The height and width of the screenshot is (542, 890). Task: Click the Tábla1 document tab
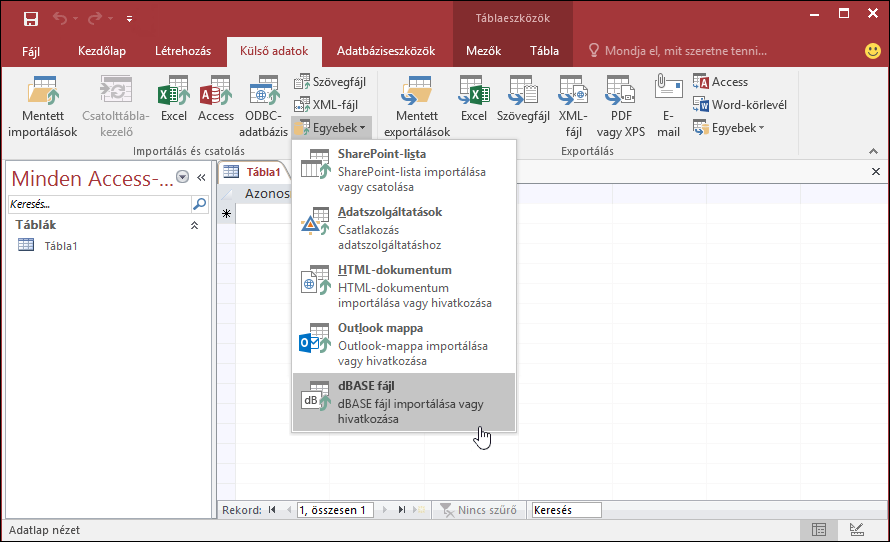pyautogui.click(x=253, y=172)
